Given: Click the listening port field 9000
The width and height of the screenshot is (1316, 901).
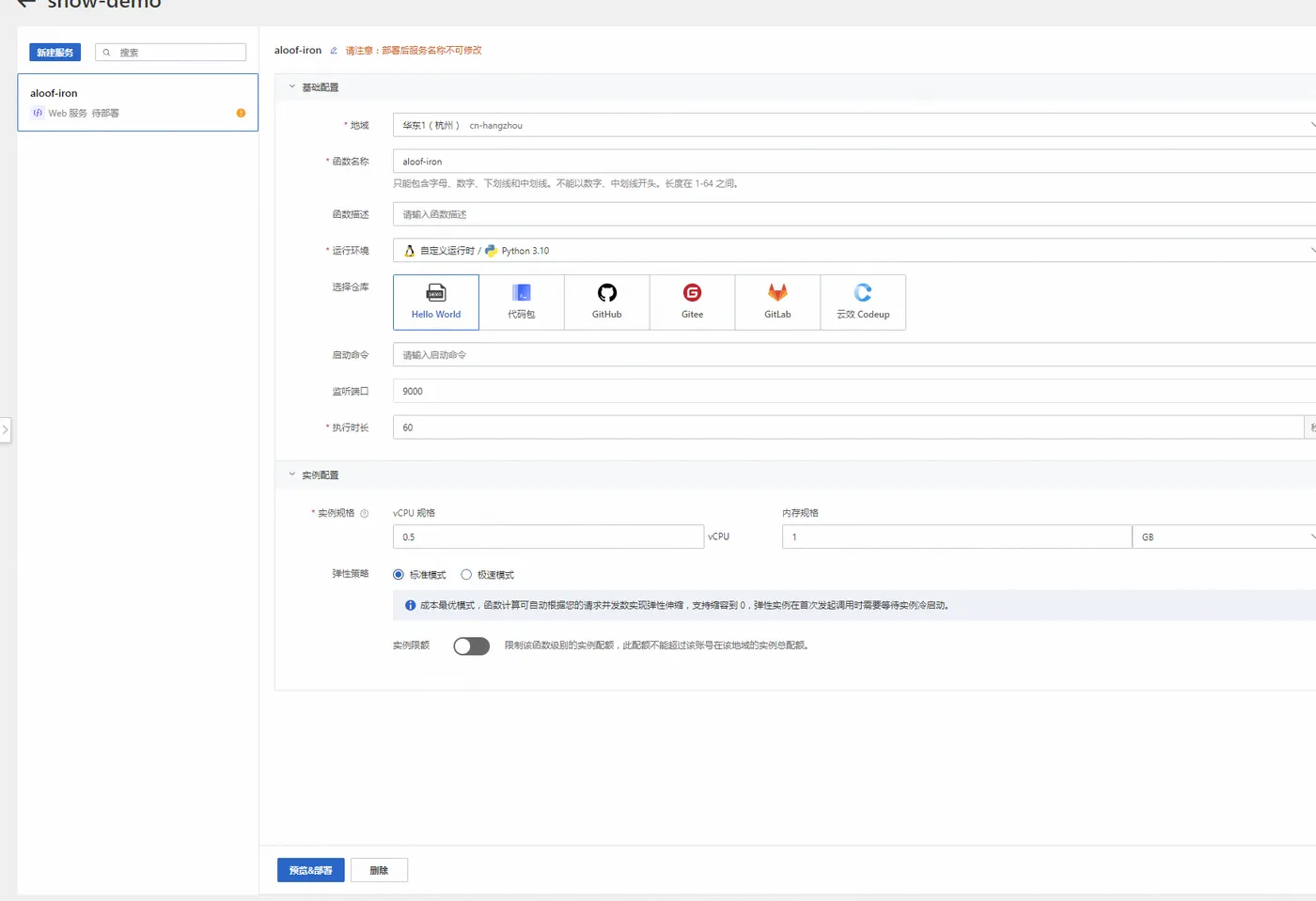Looking at the screenshot, I should (x=854, y=391).
